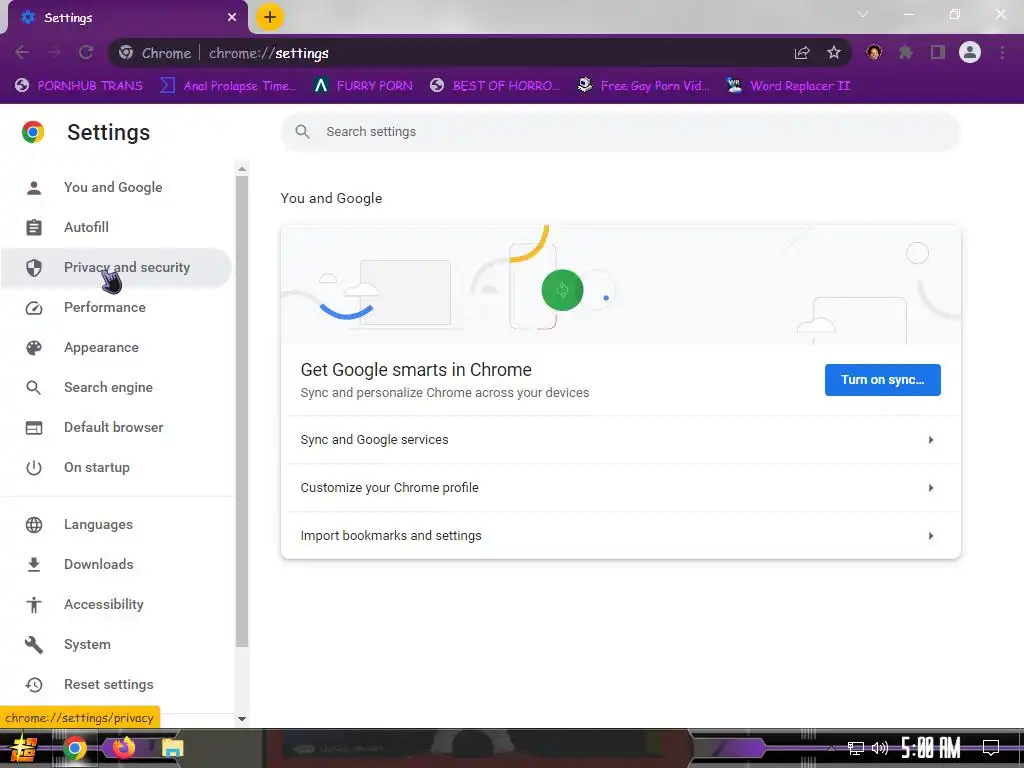Close the Settings tab
The height and width of the screenshot is (768, 1024).
coord(232,17)
